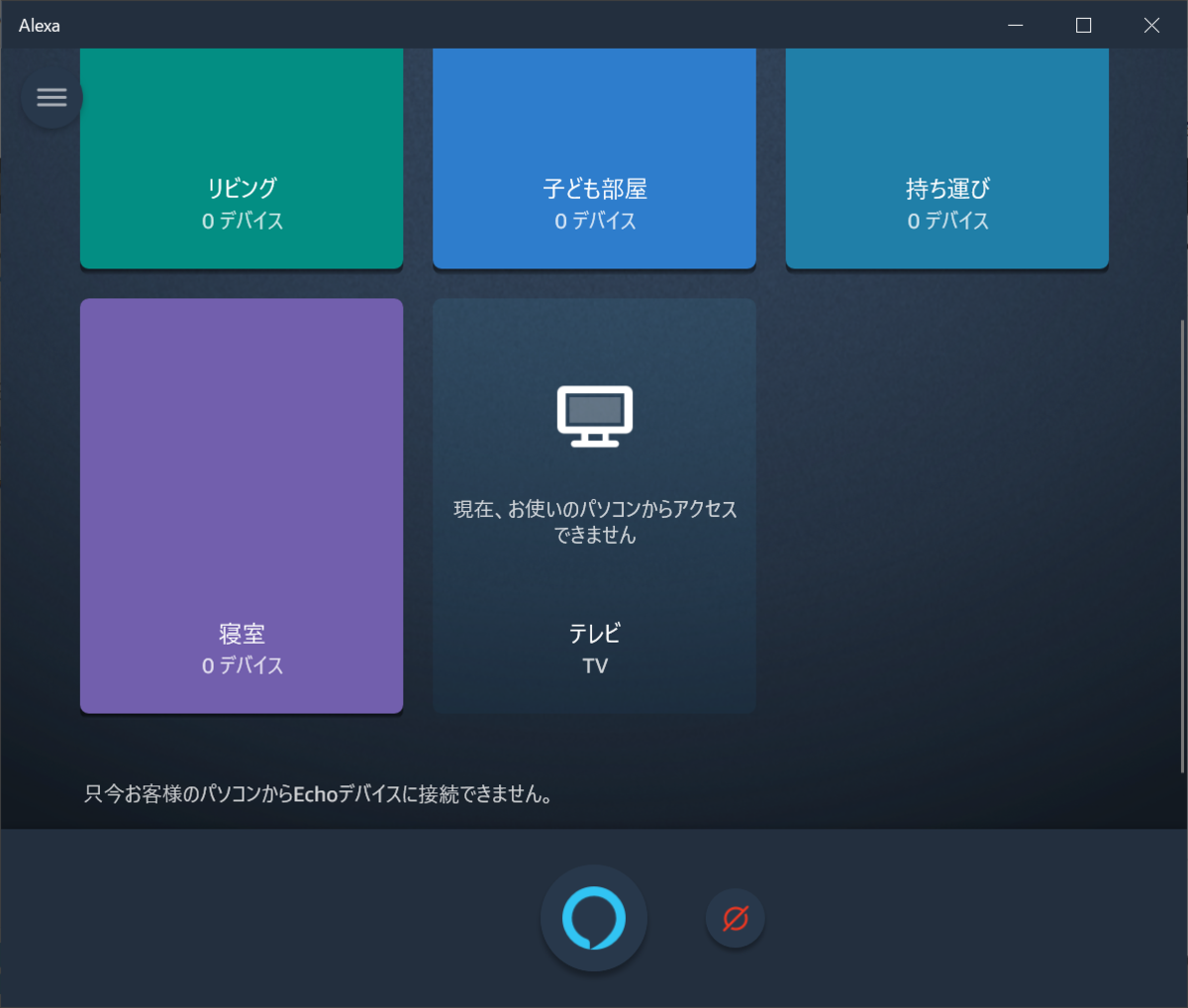Click the 現在、お使いのパソコンからアクセスできません message
Viewport: 1188px width, 1008px height.
click(595, 522)
